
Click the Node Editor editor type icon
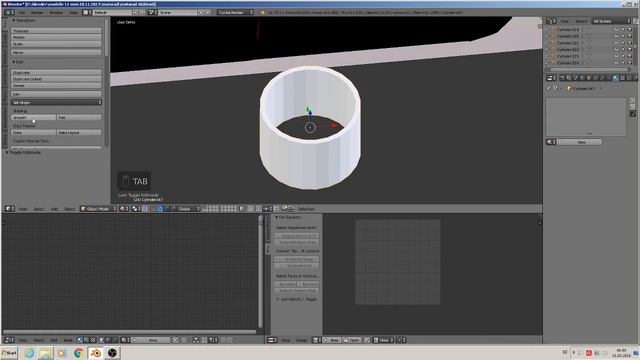(x=8, y=340)
